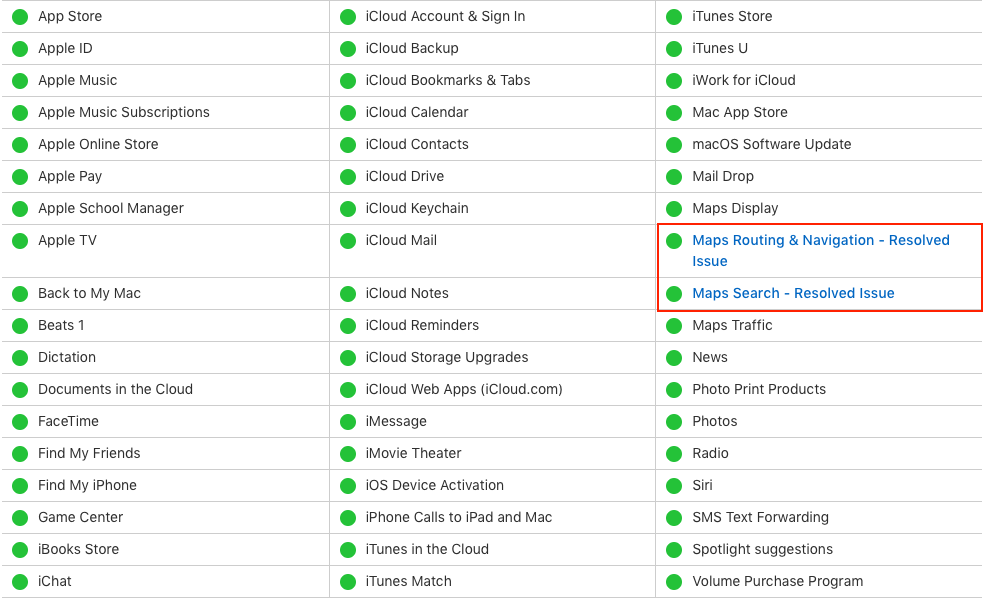The width and height of the screenshot is (1000, 598).
Task: Select the iCloud Notes entry
Action: point(407,293)
